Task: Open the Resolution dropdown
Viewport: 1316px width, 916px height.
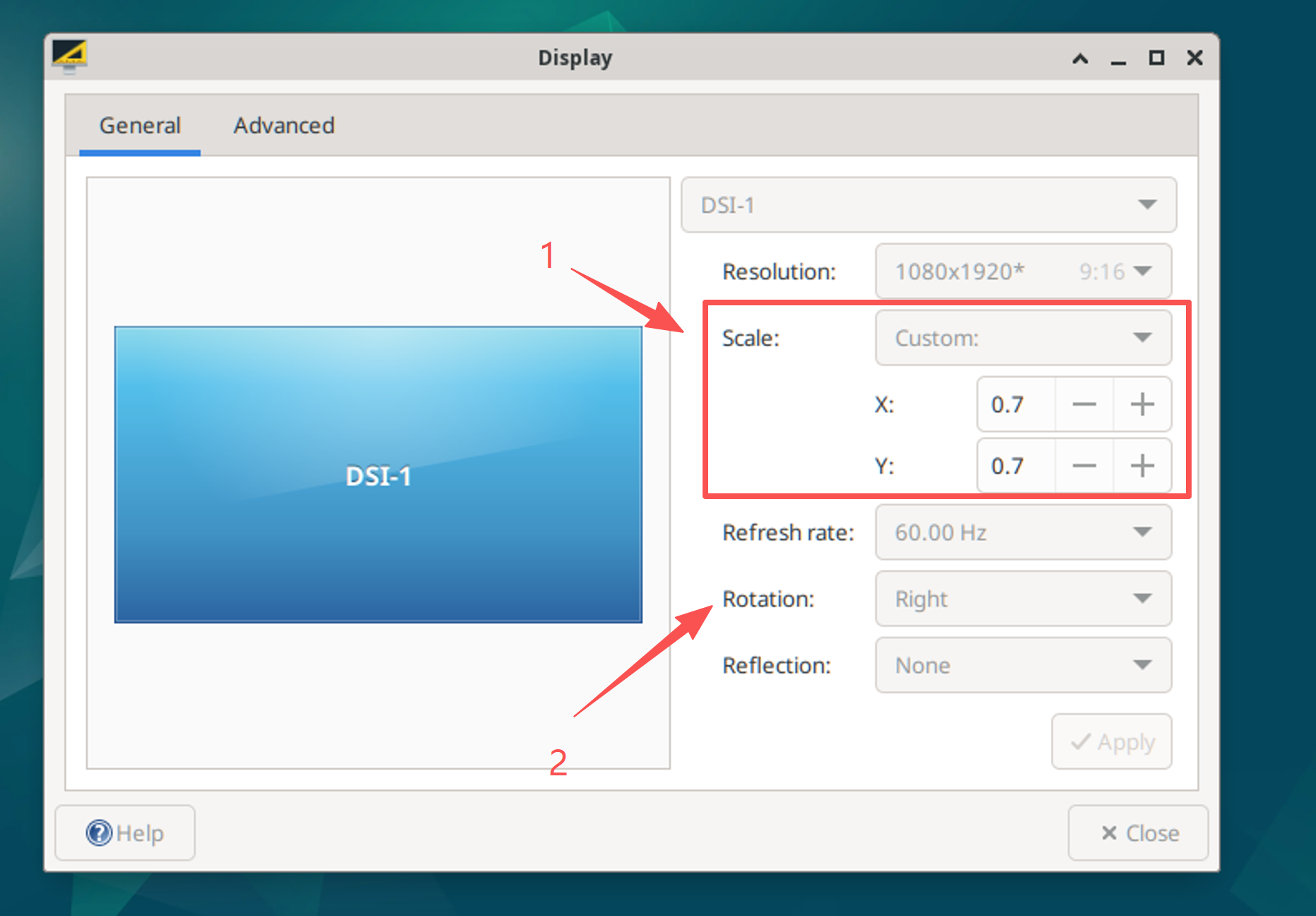Action: tap(1023, 271)
